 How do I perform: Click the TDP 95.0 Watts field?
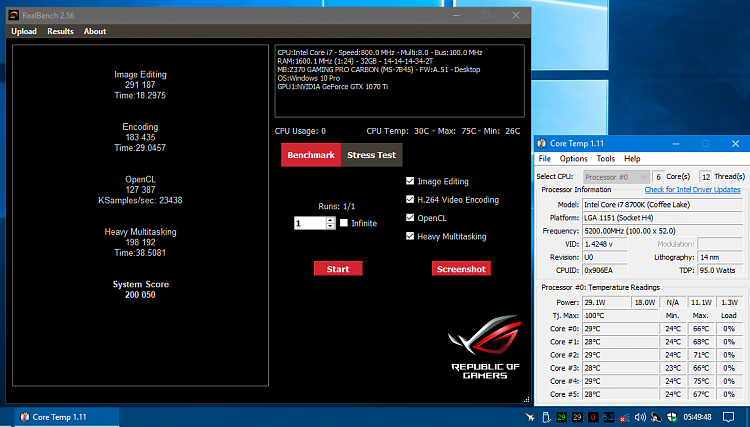tap(720, 270)
